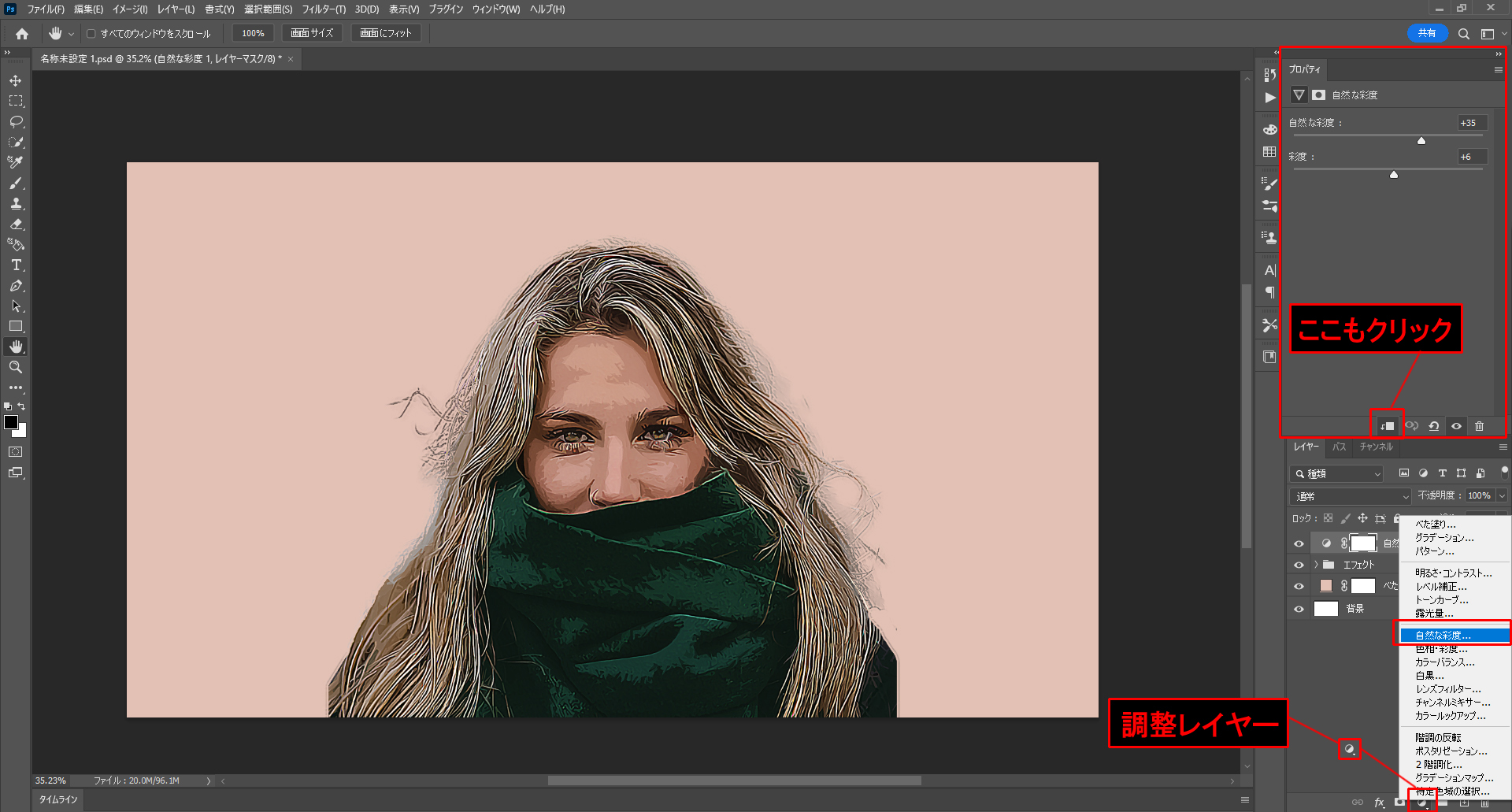The width and height of the screenshot is (1512, 812).
Task: Select the Eraser tool
Action: (16, 224)
